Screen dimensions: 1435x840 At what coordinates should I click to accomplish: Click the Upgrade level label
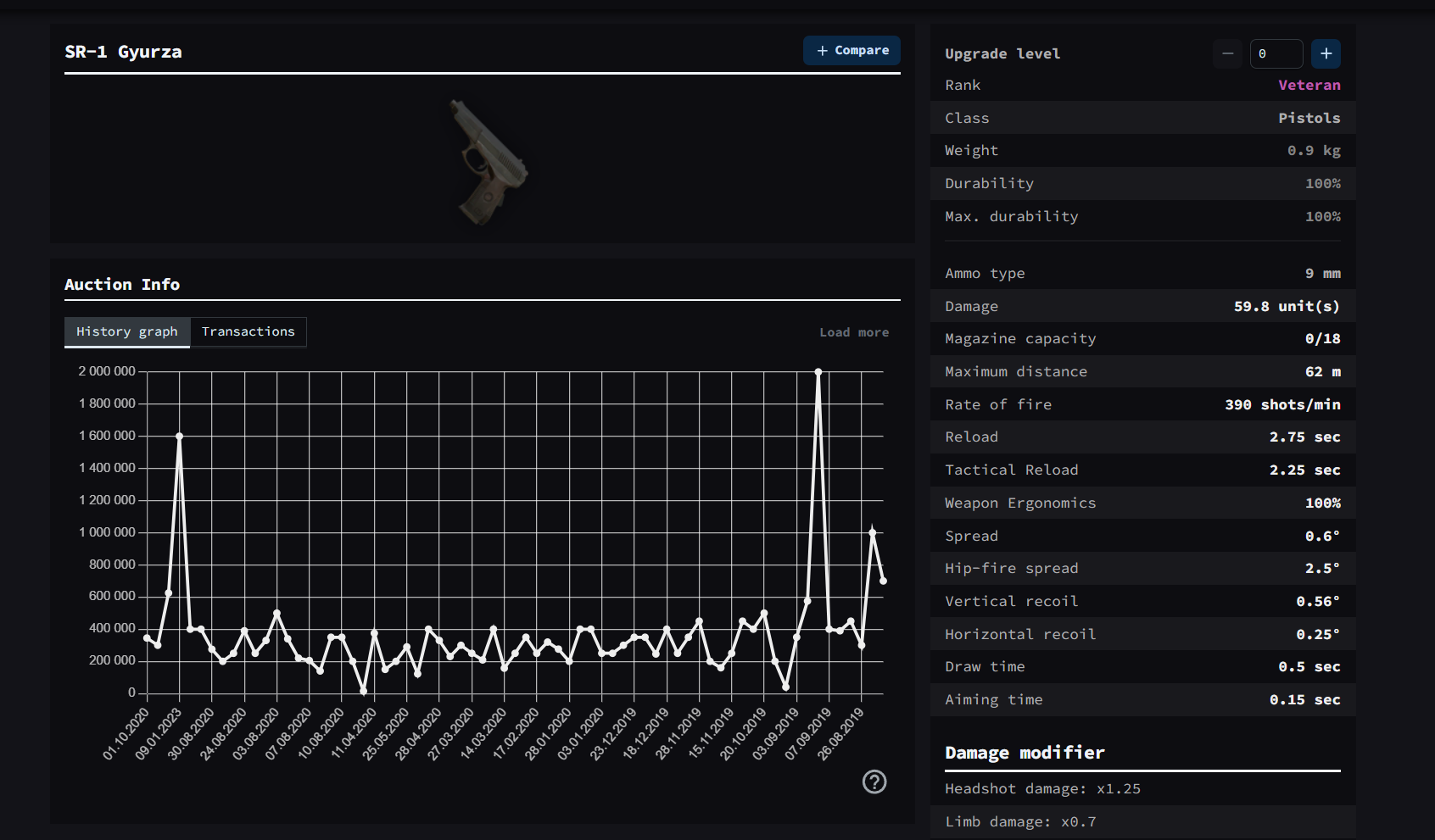tap(1002, 53)
